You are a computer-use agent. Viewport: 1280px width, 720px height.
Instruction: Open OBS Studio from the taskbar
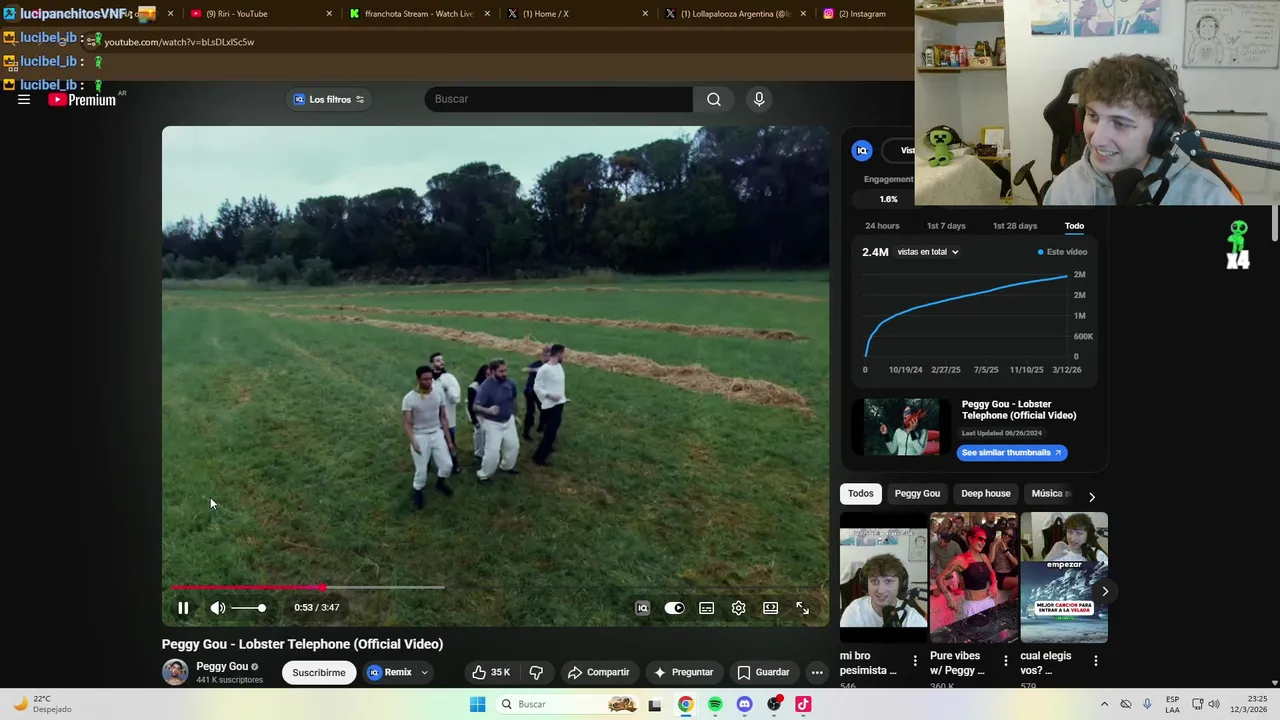click(x=774, y=704)
